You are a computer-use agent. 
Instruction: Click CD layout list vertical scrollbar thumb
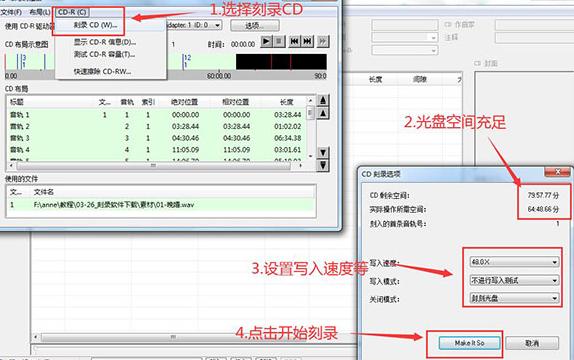tap(310, 112)
